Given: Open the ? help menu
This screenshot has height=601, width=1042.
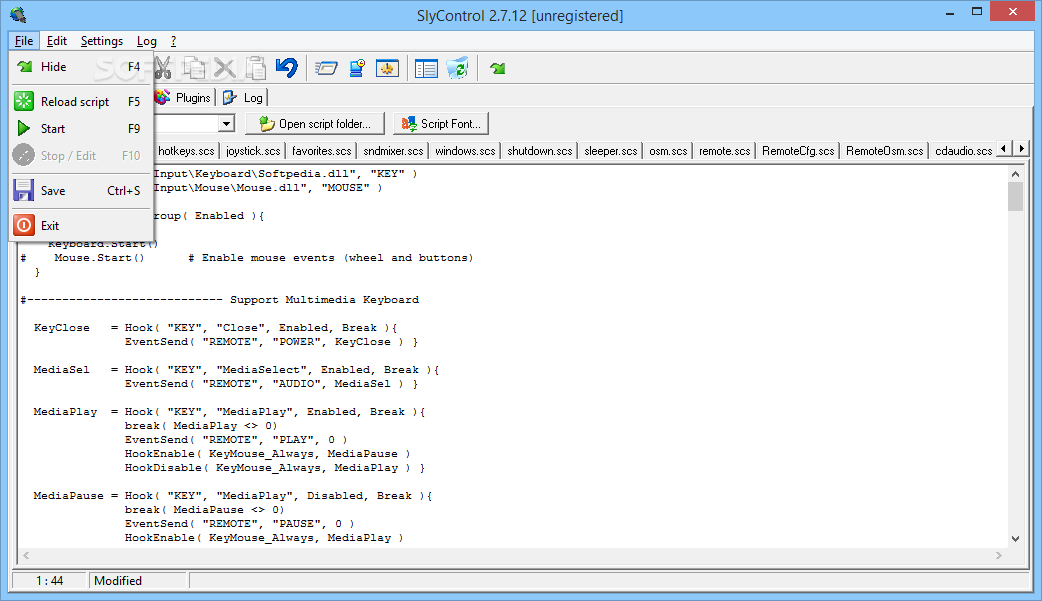Looking at the screenshot, I should pyautogui.click(x=173, y=41).
